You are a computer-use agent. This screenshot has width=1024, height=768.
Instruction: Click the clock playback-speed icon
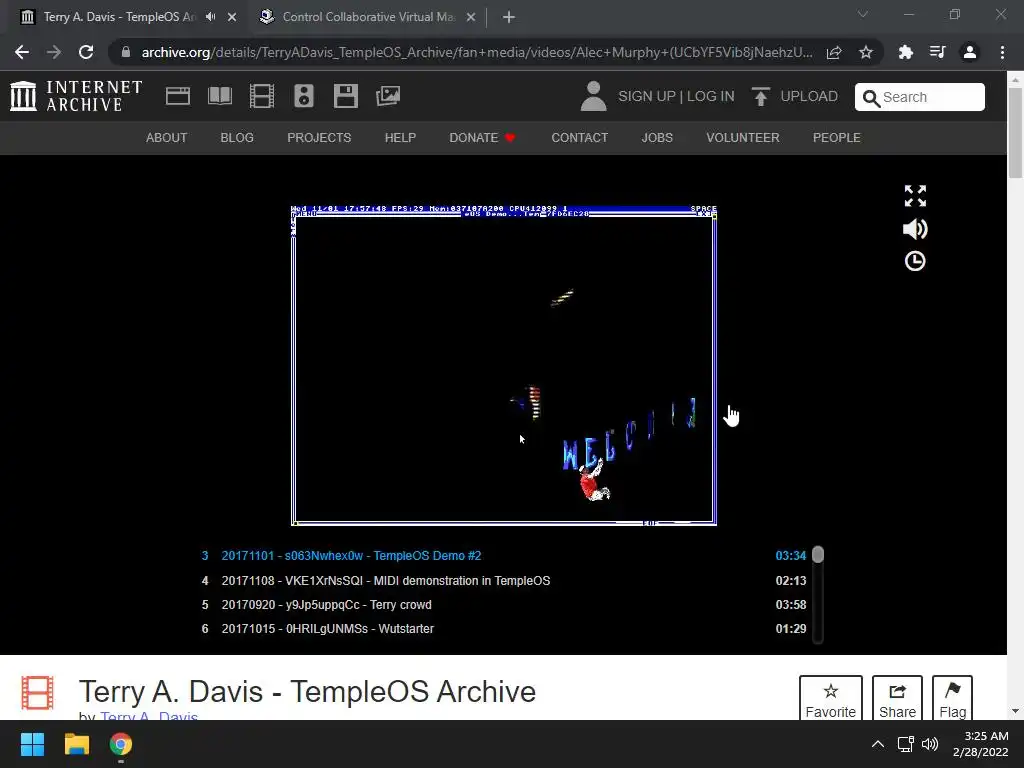point(915,261)
